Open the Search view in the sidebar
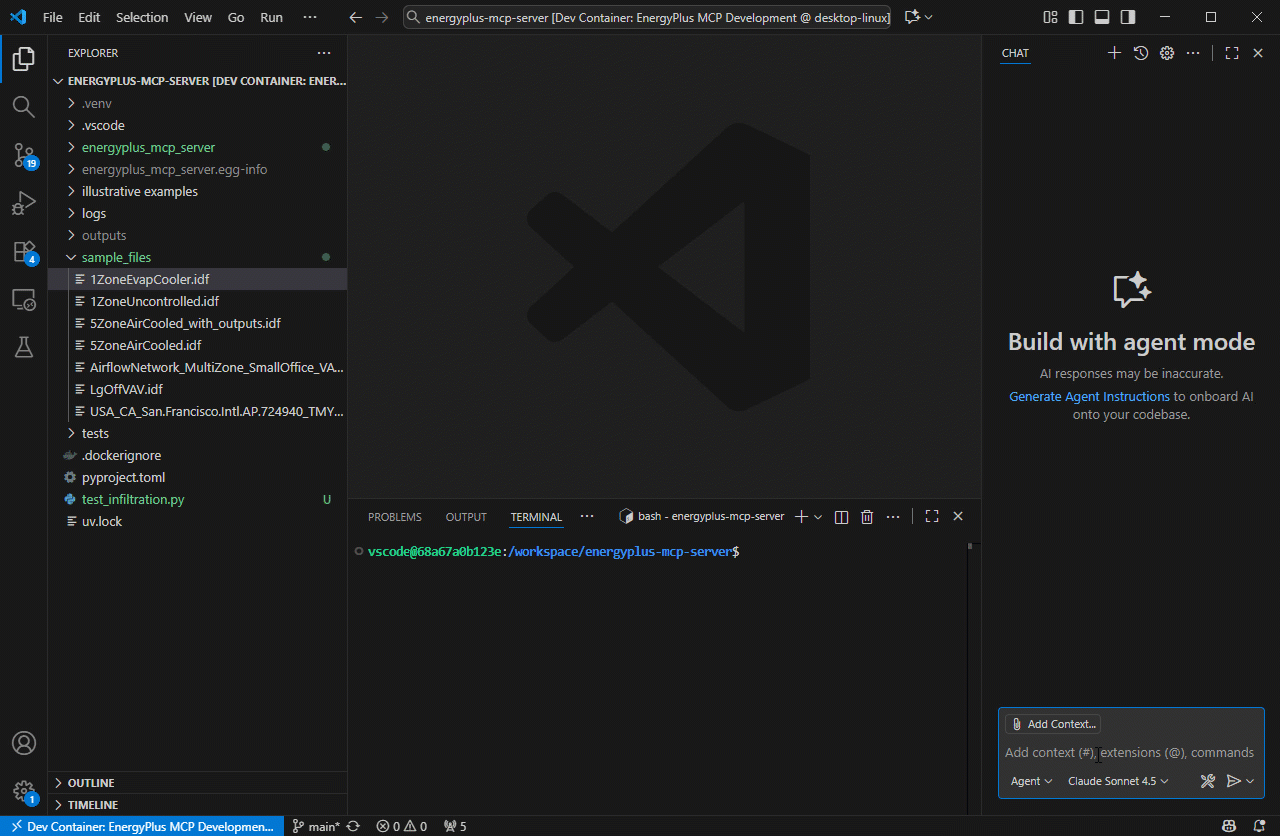The width and height of the screenshot is (1280, 836). click(24, 107)
